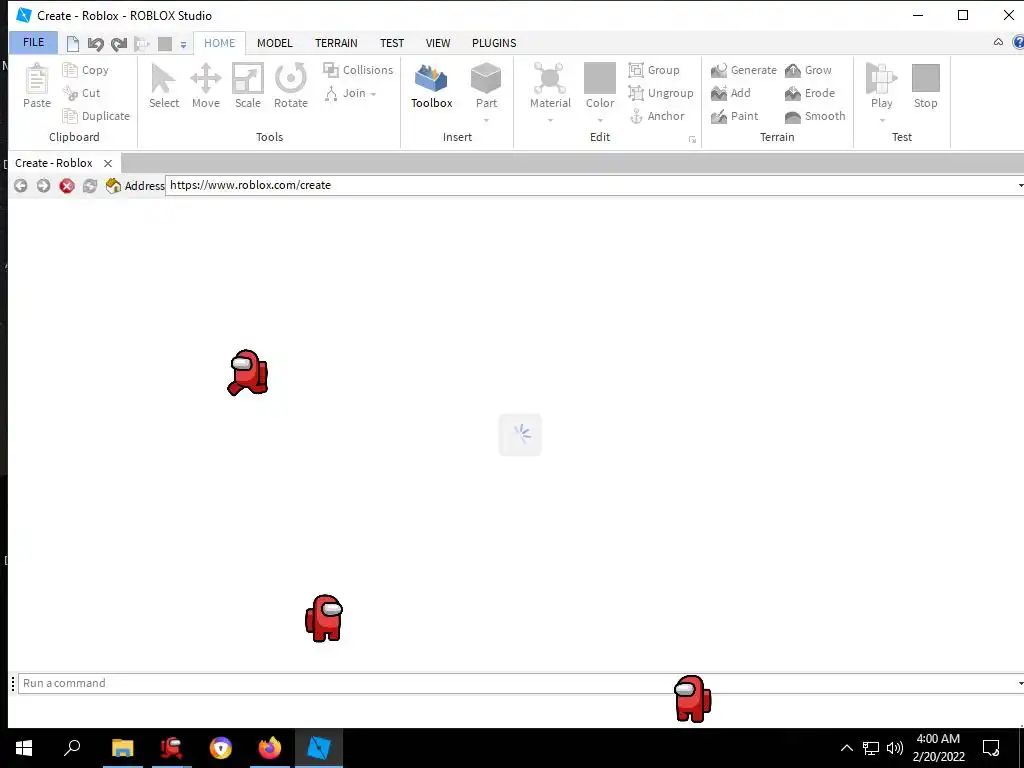Select the HOME ribbon tab
This screenshot has width=1024, height=768.
219,43
